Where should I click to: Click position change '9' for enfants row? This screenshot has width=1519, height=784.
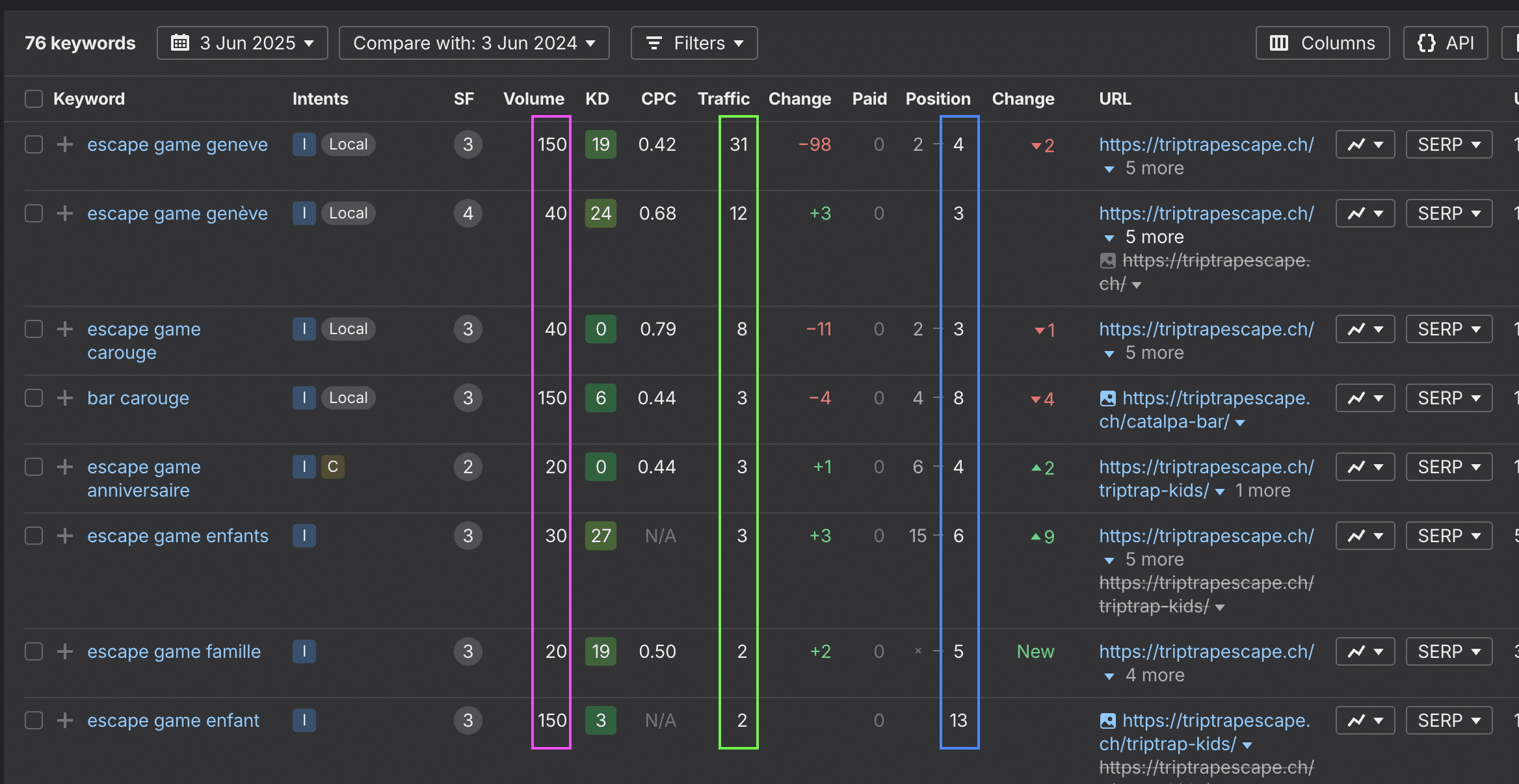[1042, 536]
